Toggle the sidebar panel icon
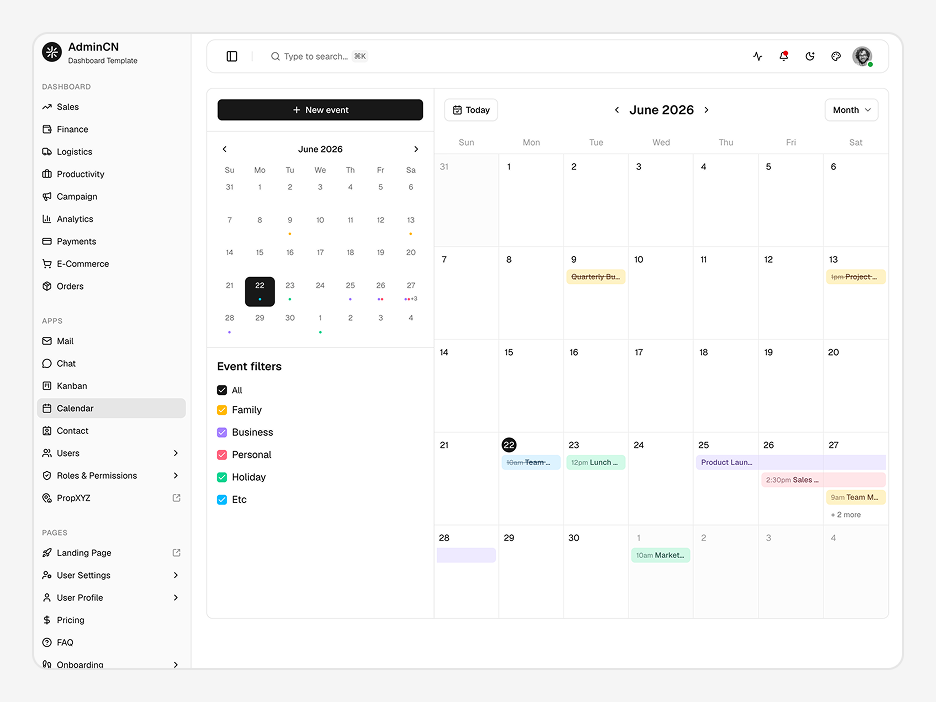 coord(232,56)
